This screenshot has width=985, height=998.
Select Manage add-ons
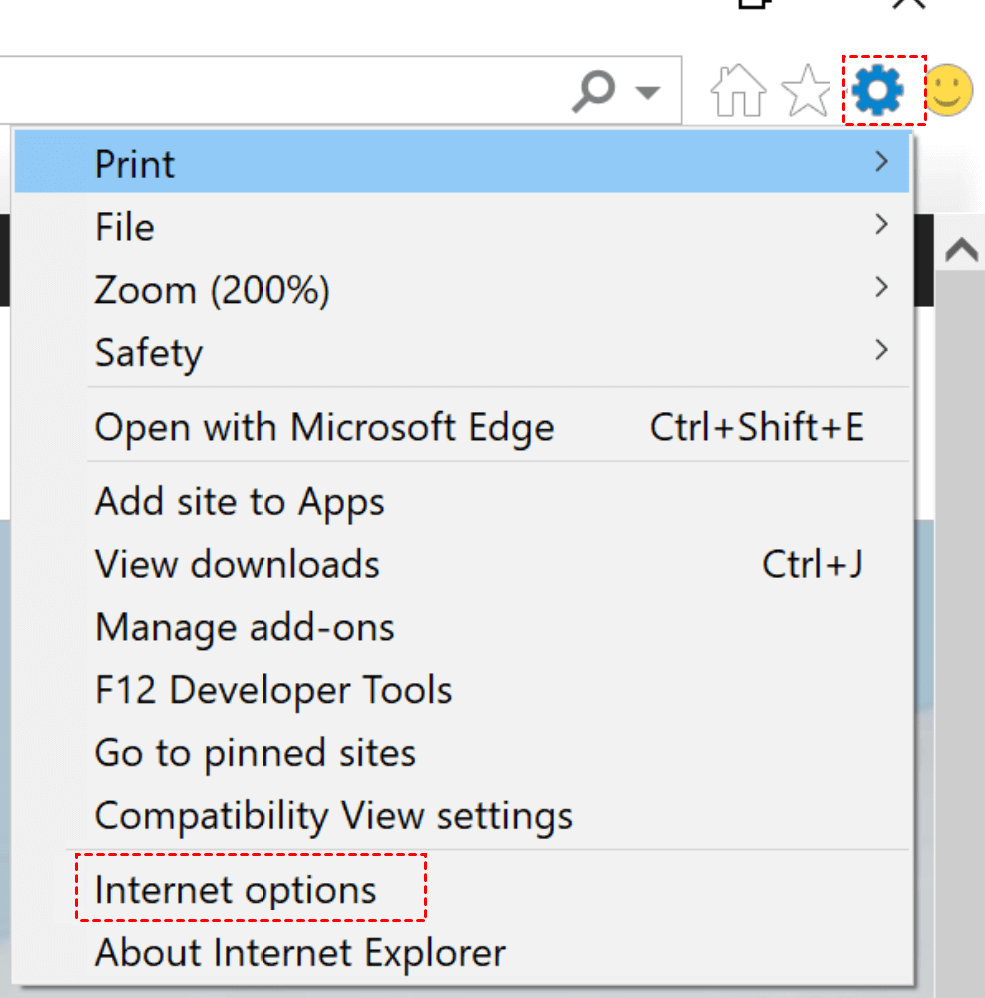[x=245, y=628]
